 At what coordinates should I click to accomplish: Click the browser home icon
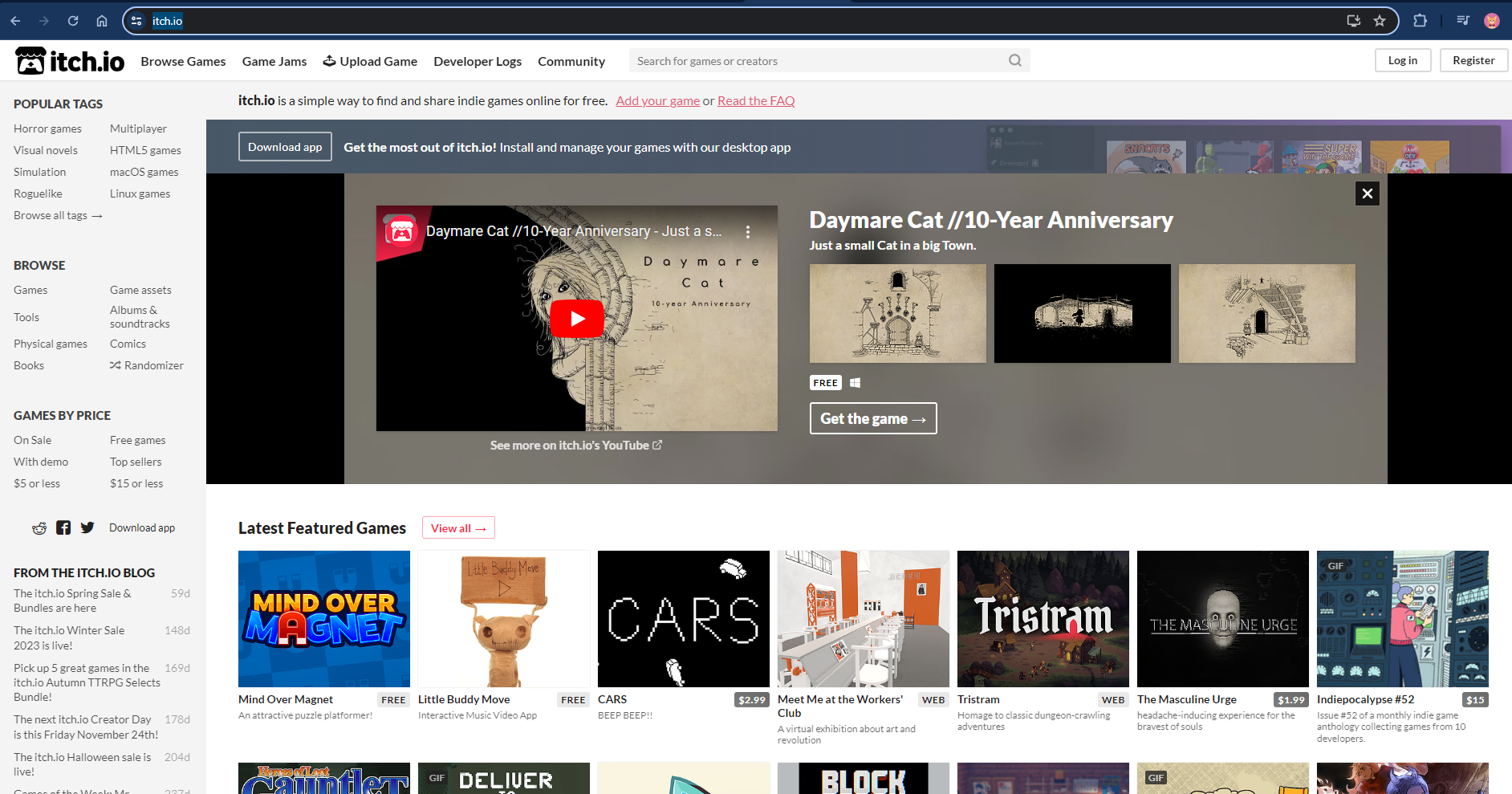[102, 21]
